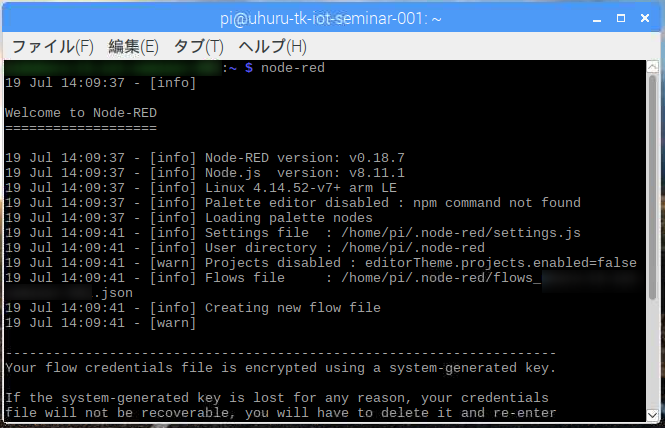
Task: Click the typed node-red command
Action: point(292,67)
